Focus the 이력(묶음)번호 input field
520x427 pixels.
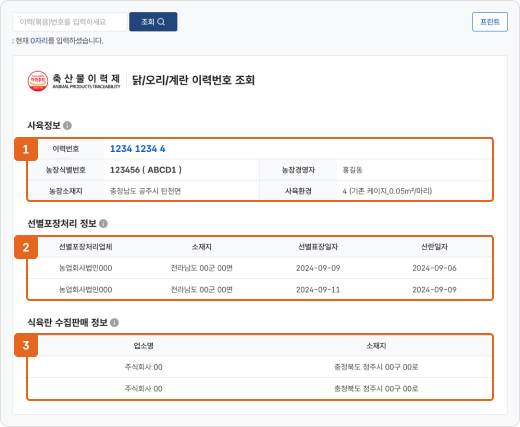(x=70, y=22)
